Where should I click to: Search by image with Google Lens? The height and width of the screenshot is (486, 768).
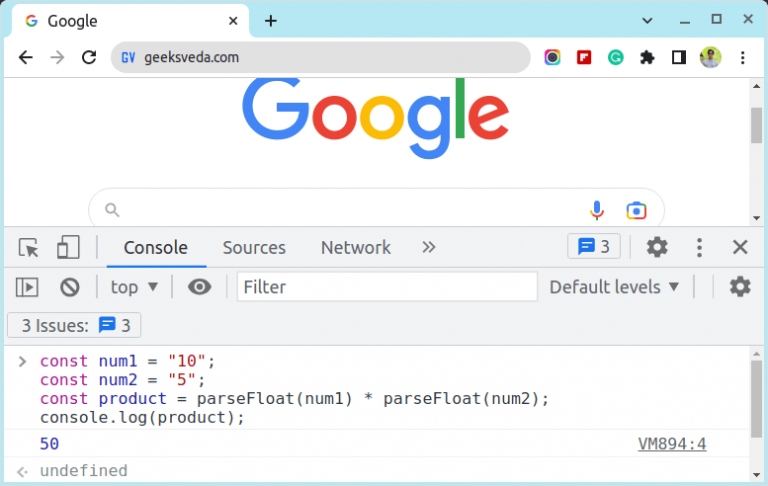(x=636, y=210)
